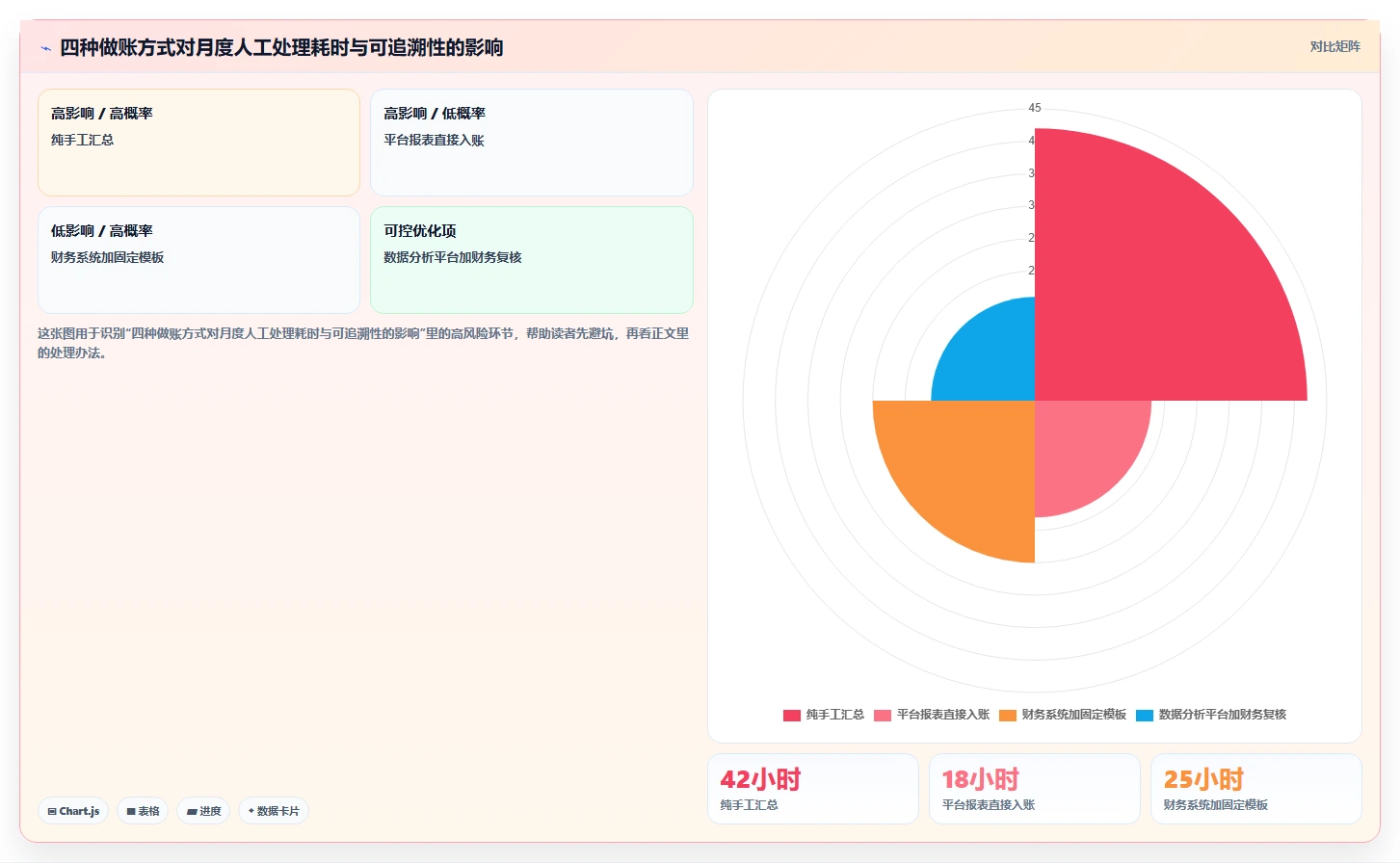Screen dimensions: 1400x863
Task: Click 平台报表直接入账 text in matrix card
Action: pos(434,140)
